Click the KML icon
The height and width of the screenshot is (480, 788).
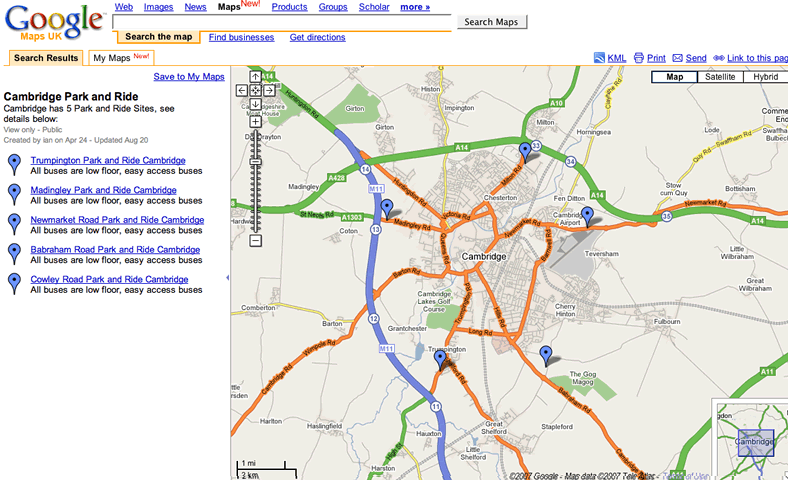[x=599, y=58]
